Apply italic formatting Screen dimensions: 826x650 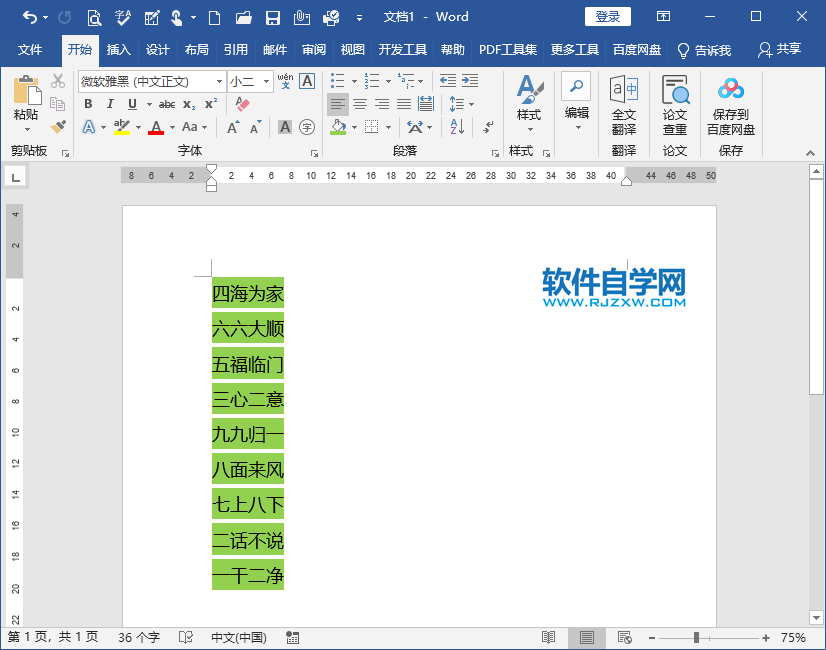click(x=111, y=103)
